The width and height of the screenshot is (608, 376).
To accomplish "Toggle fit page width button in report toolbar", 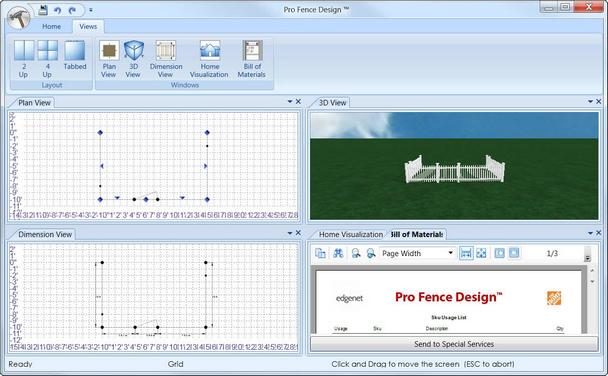I will (466, 253).
